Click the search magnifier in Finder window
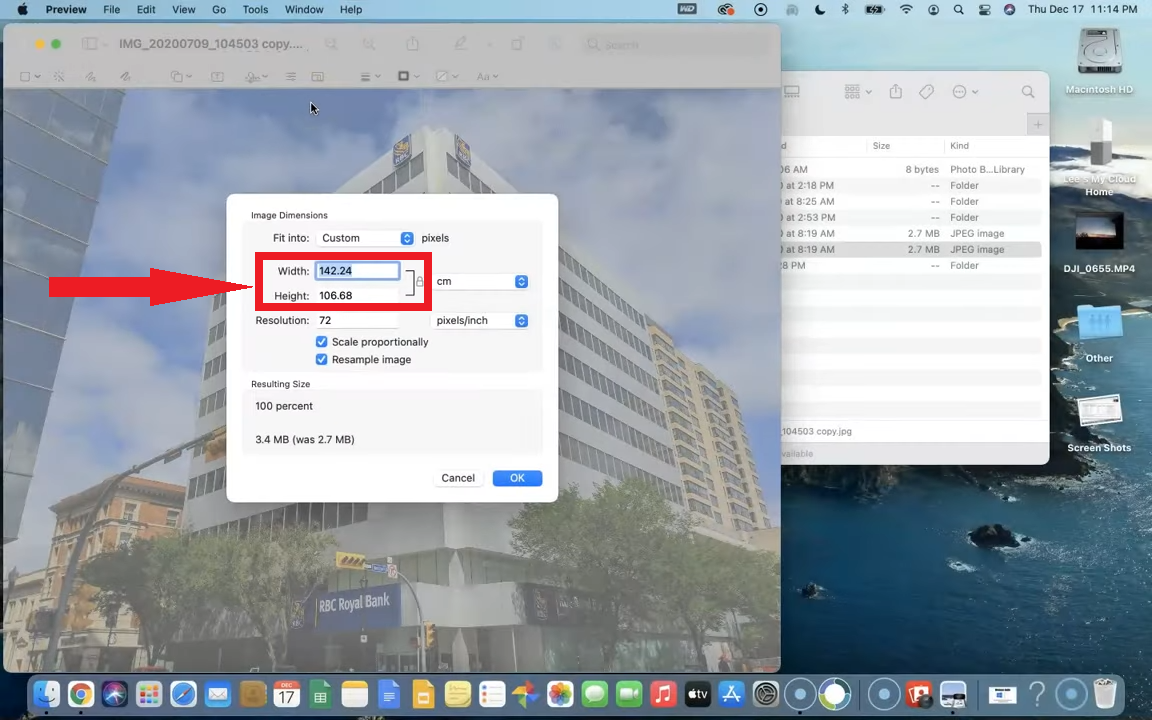Viewport: 1152px width, 720px height. point(1028,92)
